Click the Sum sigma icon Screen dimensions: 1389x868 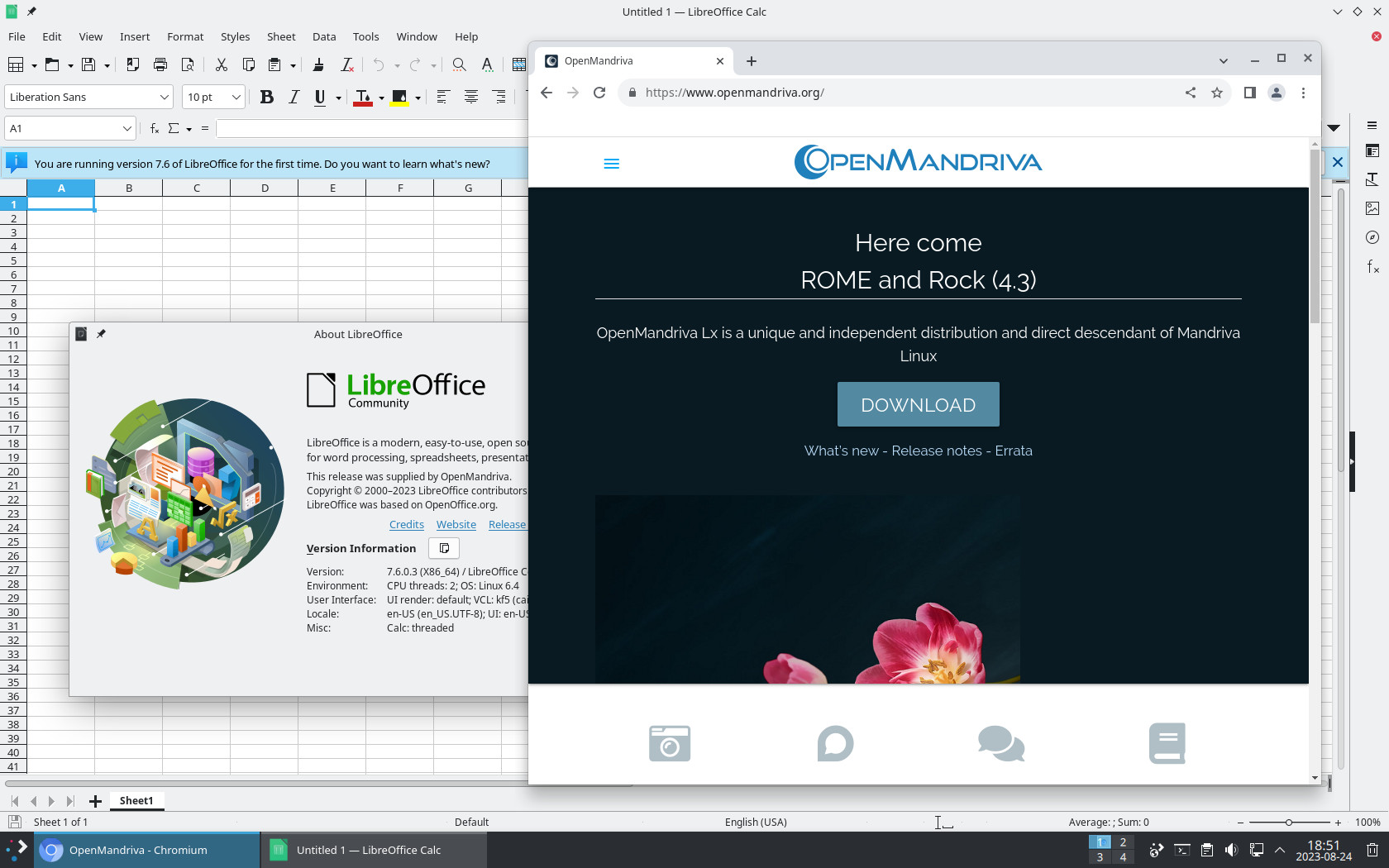point(174,128)
